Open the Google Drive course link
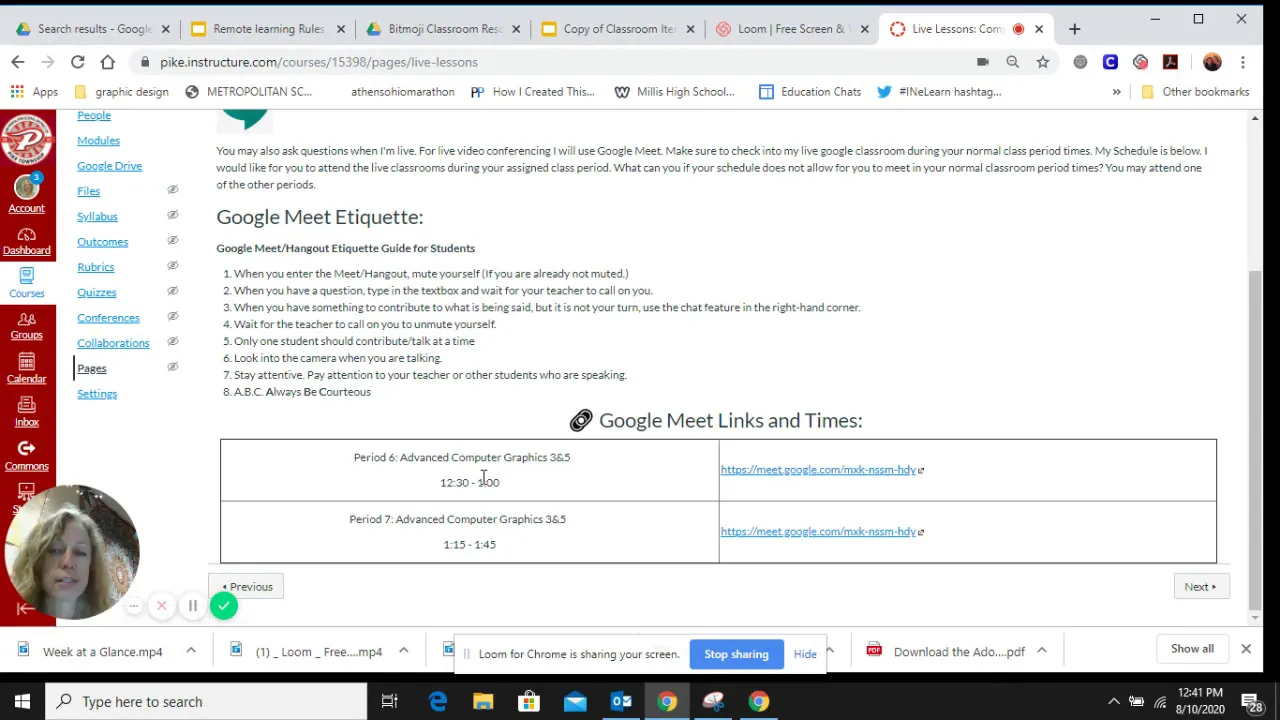The height and width of the screenshot is (720, 1280). click(110, 166)
